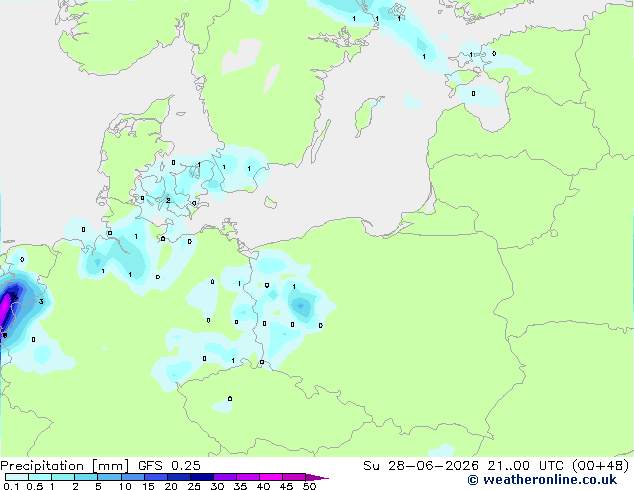The height and width of the screenshot is (490, 634).
Task: Select the 10–15 mm legend color swatch
Action: [x=132, y=477]
